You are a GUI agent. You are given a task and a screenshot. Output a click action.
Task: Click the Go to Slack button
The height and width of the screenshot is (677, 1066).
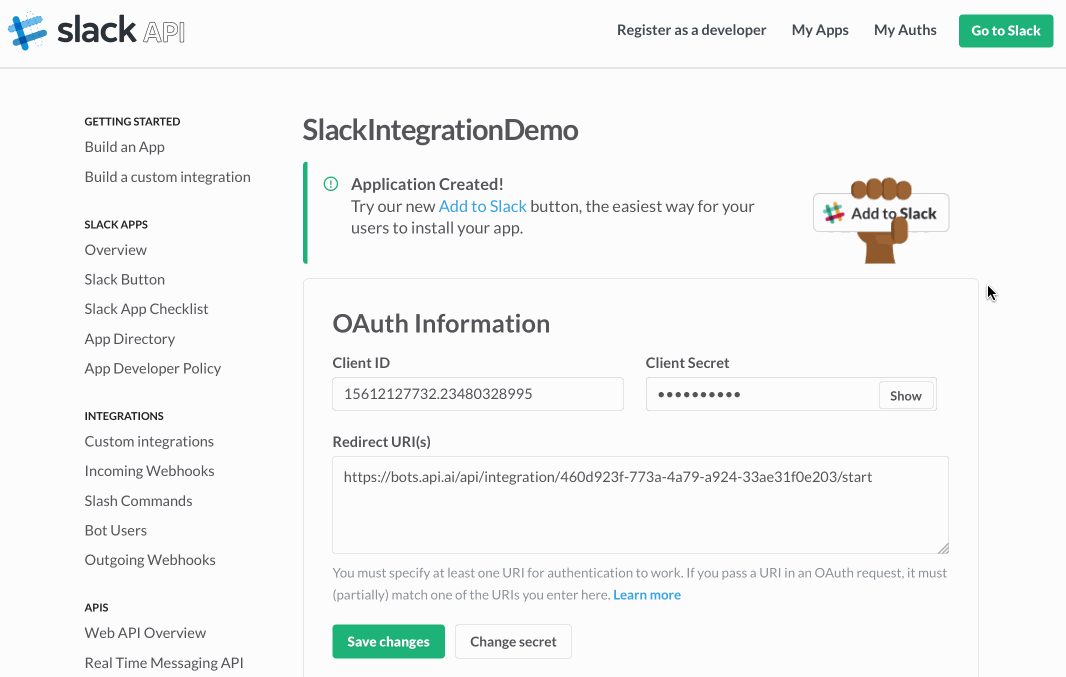pos(1005,30)
